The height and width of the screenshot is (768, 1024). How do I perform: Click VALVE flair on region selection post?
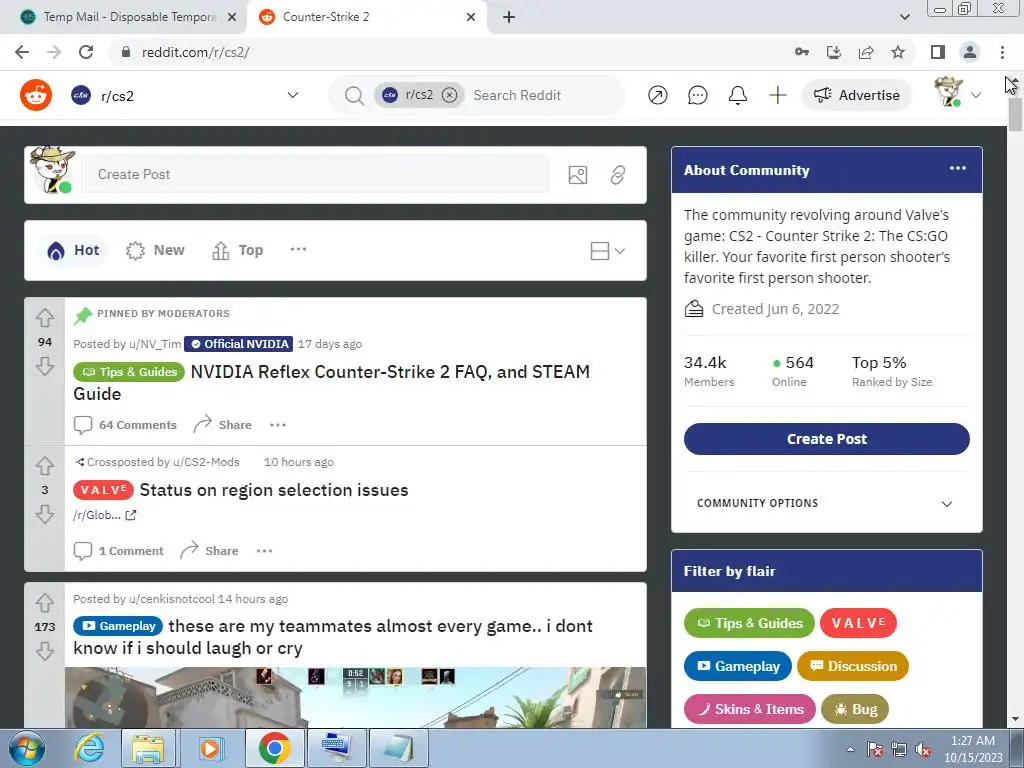[x=103, y=490]
